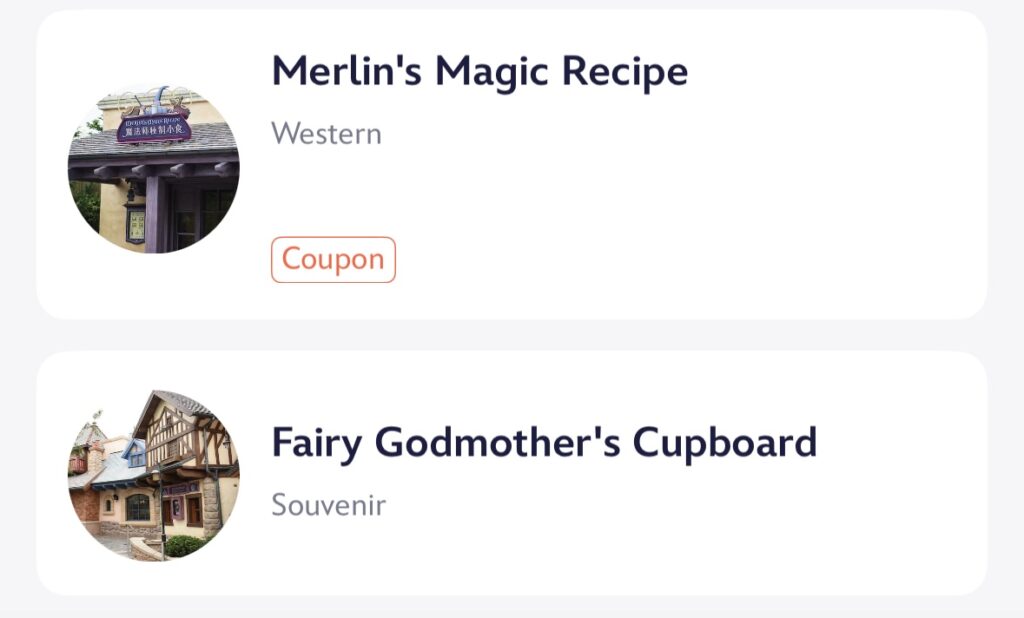1024x618 pixels.
Task: Tap the Coupon tag on Merlin's card
Action: (333, 260)
